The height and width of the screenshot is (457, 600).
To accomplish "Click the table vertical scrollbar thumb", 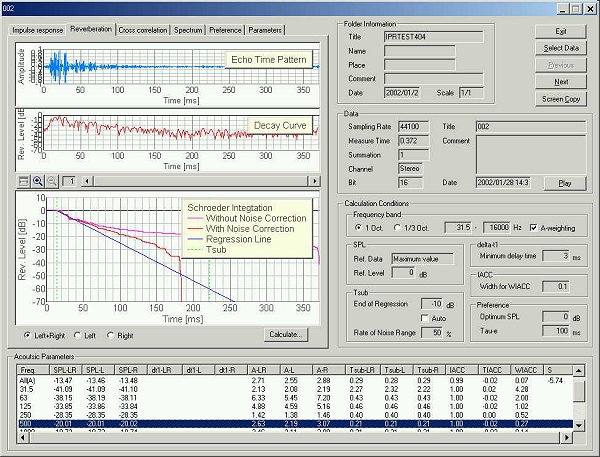I will point(579,391).
